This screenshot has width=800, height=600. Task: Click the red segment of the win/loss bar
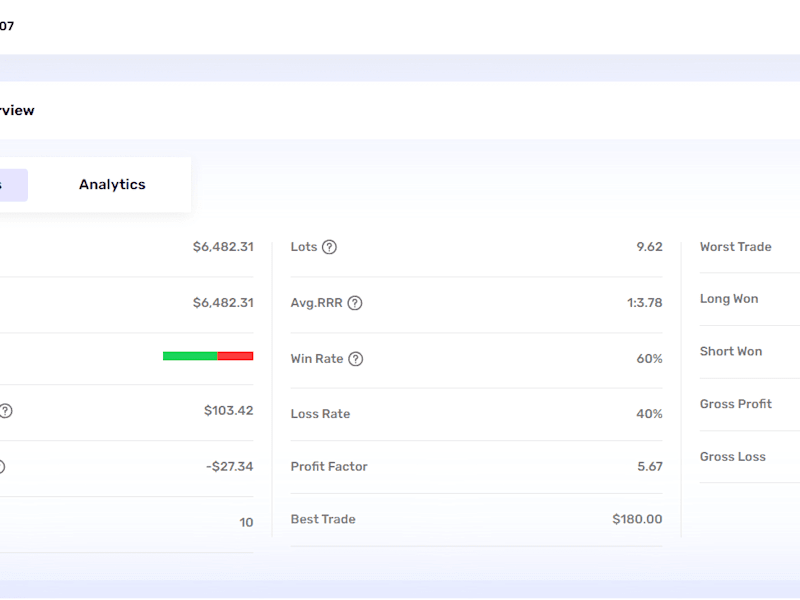click(x=235, y=356)
